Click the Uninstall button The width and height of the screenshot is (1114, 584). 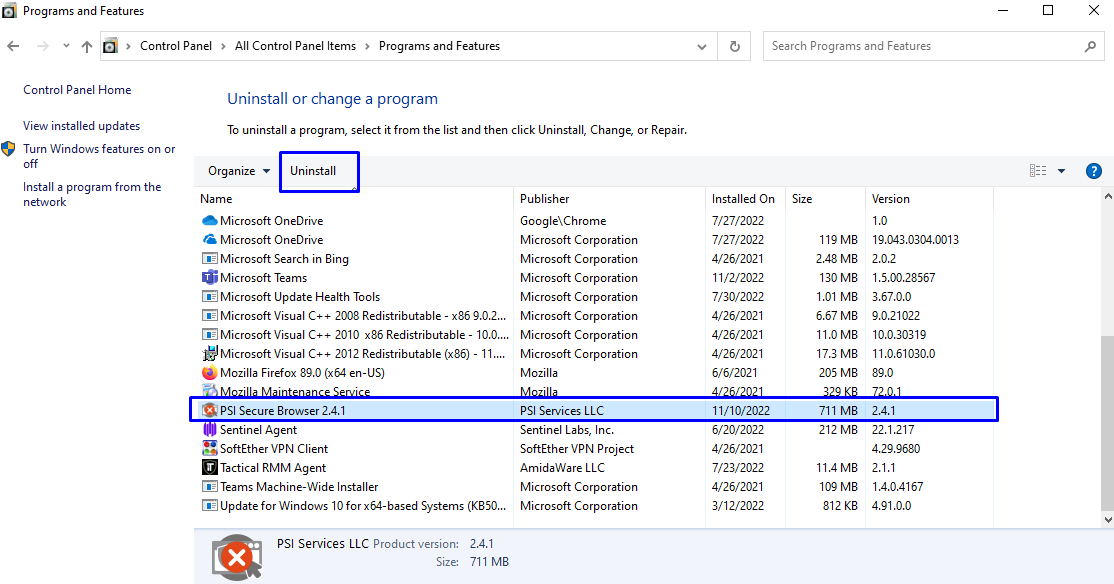coord(318,170)
